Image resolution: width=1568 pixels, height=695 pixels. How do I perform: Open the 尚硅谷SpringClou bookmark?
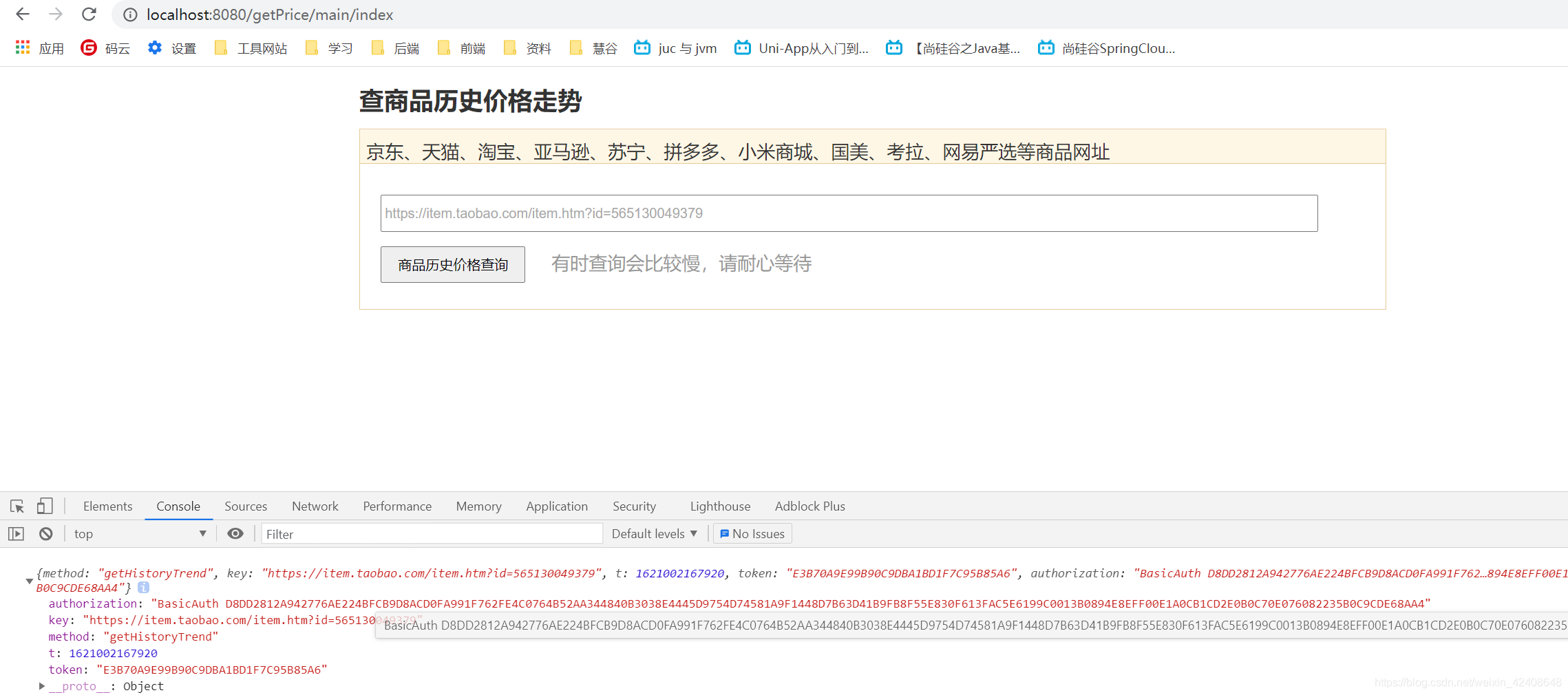coord(1107,48)
